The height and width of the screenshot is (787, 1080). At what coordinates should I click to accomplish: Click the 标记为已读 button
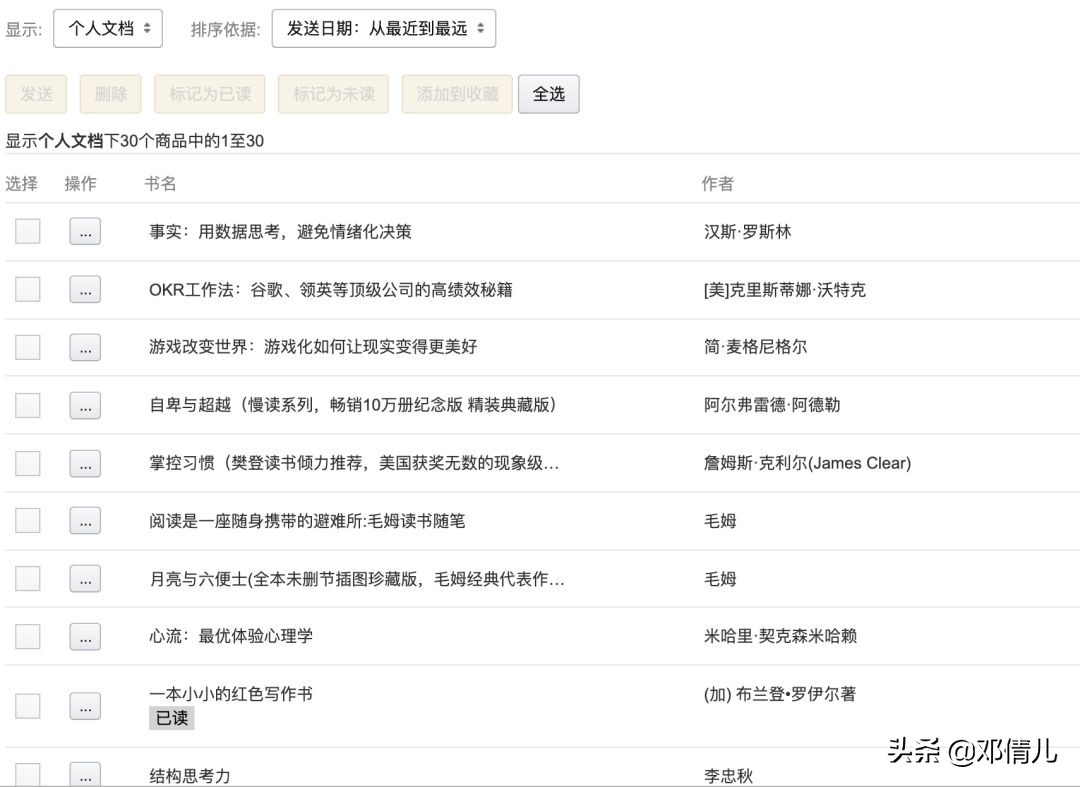tap(209, 93)
